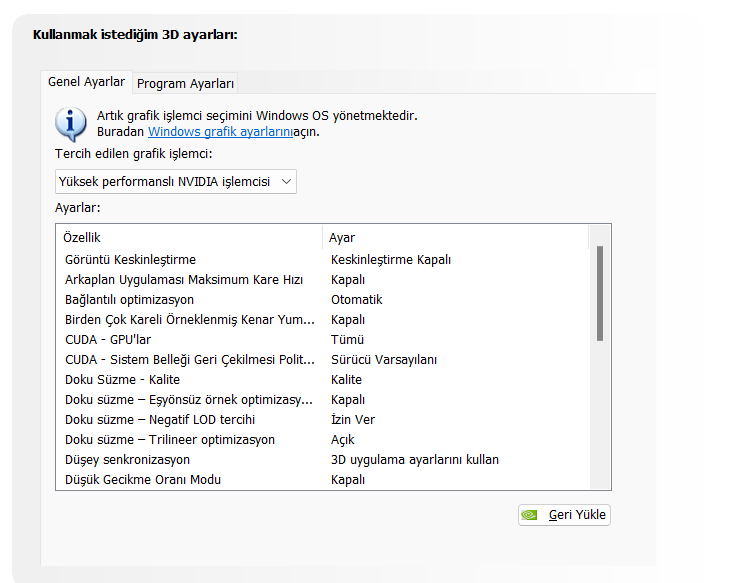Select the Düşük Gecikme Oranı Modu row
This screenshot has width=742, height=583.
(x=324, y=480)
